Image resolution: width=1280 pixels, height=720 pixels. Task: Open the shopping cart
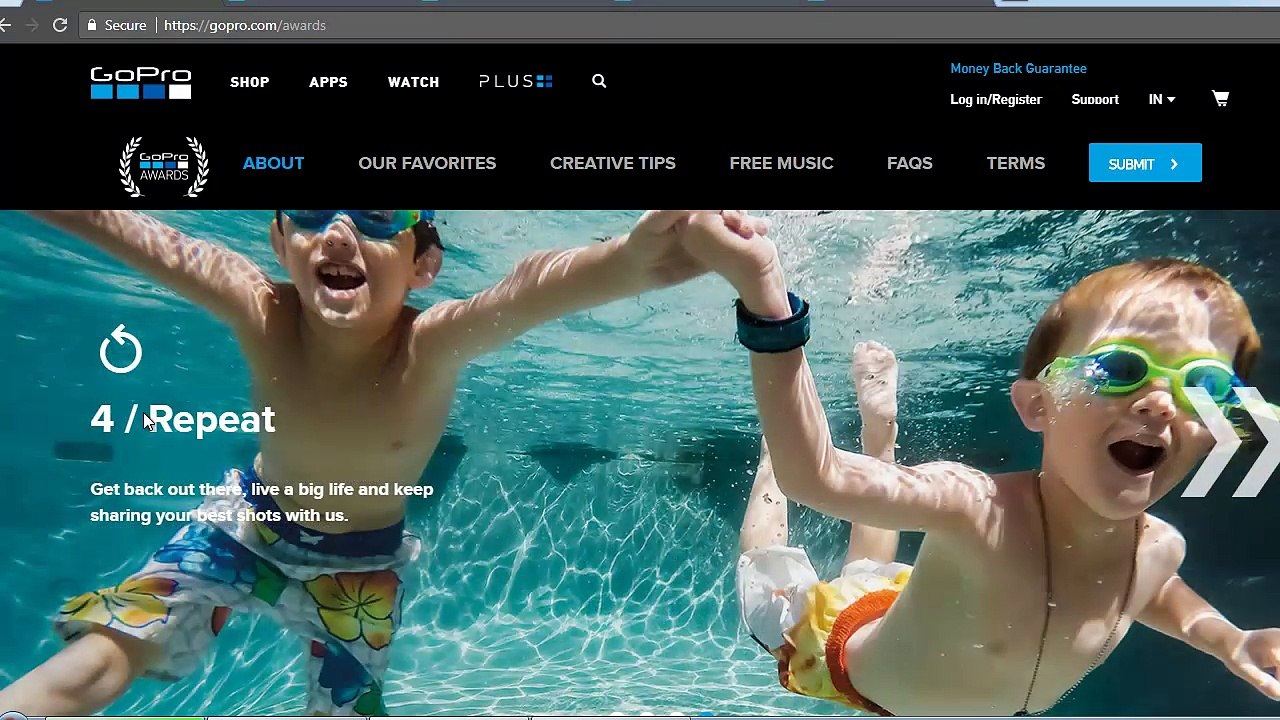coord(1220,98)
